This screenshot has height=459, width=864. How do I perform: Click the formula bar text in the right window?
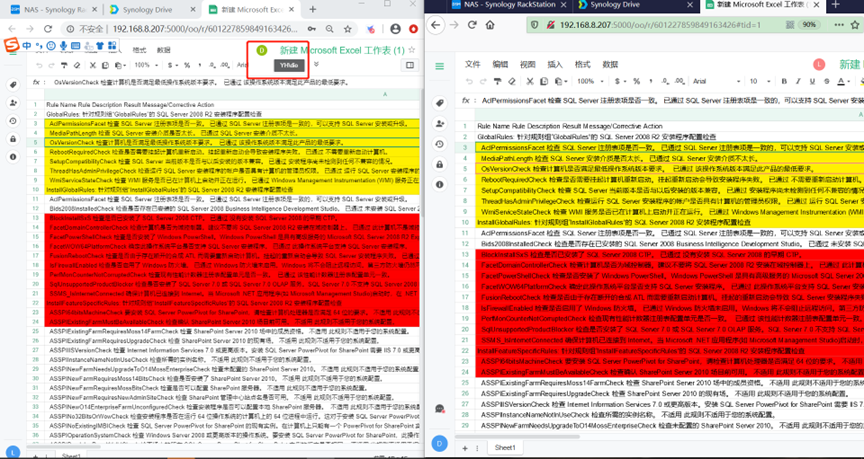[x=672, y=100]
